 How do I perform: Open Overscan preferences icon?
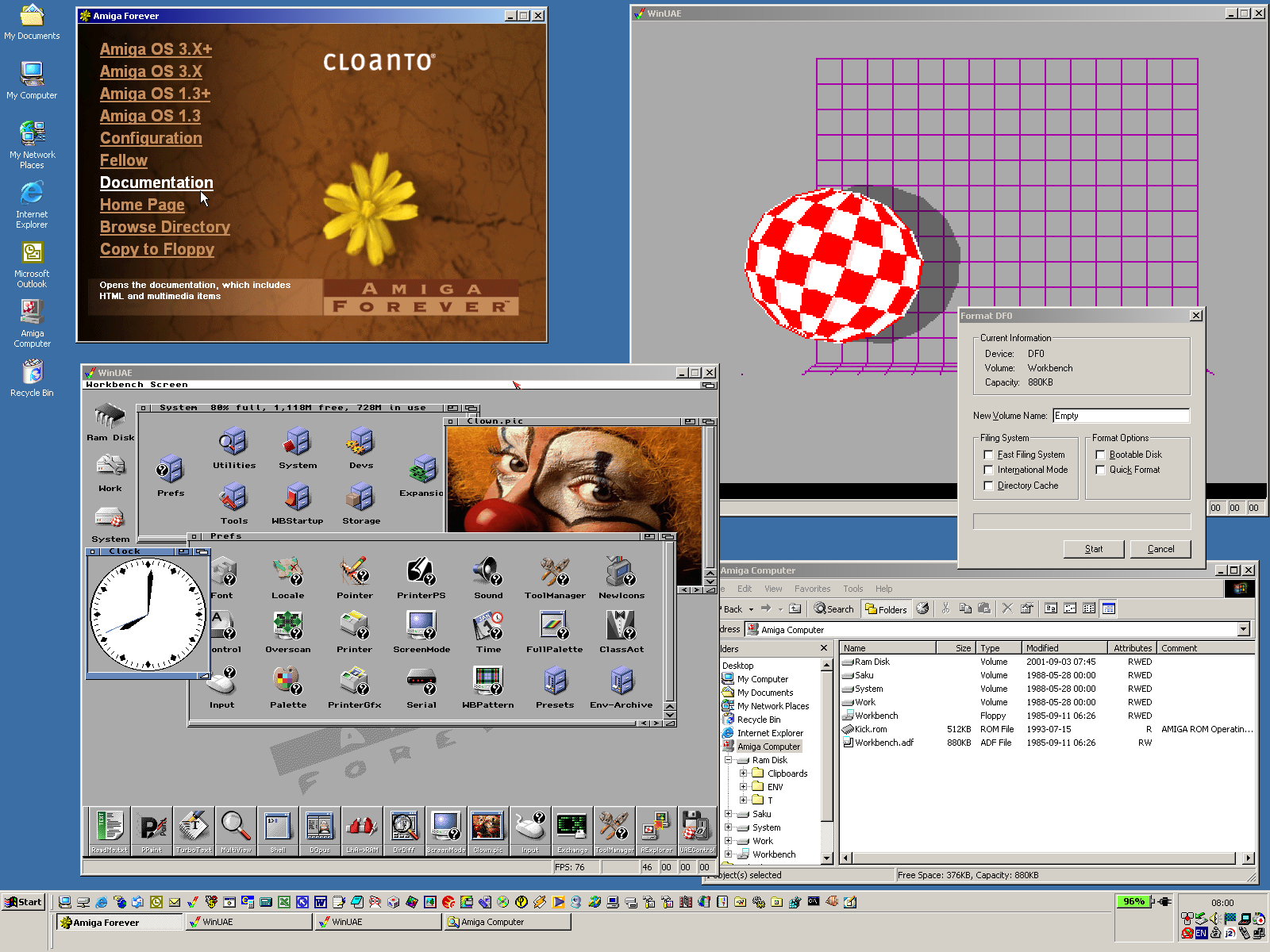(288, 632)
